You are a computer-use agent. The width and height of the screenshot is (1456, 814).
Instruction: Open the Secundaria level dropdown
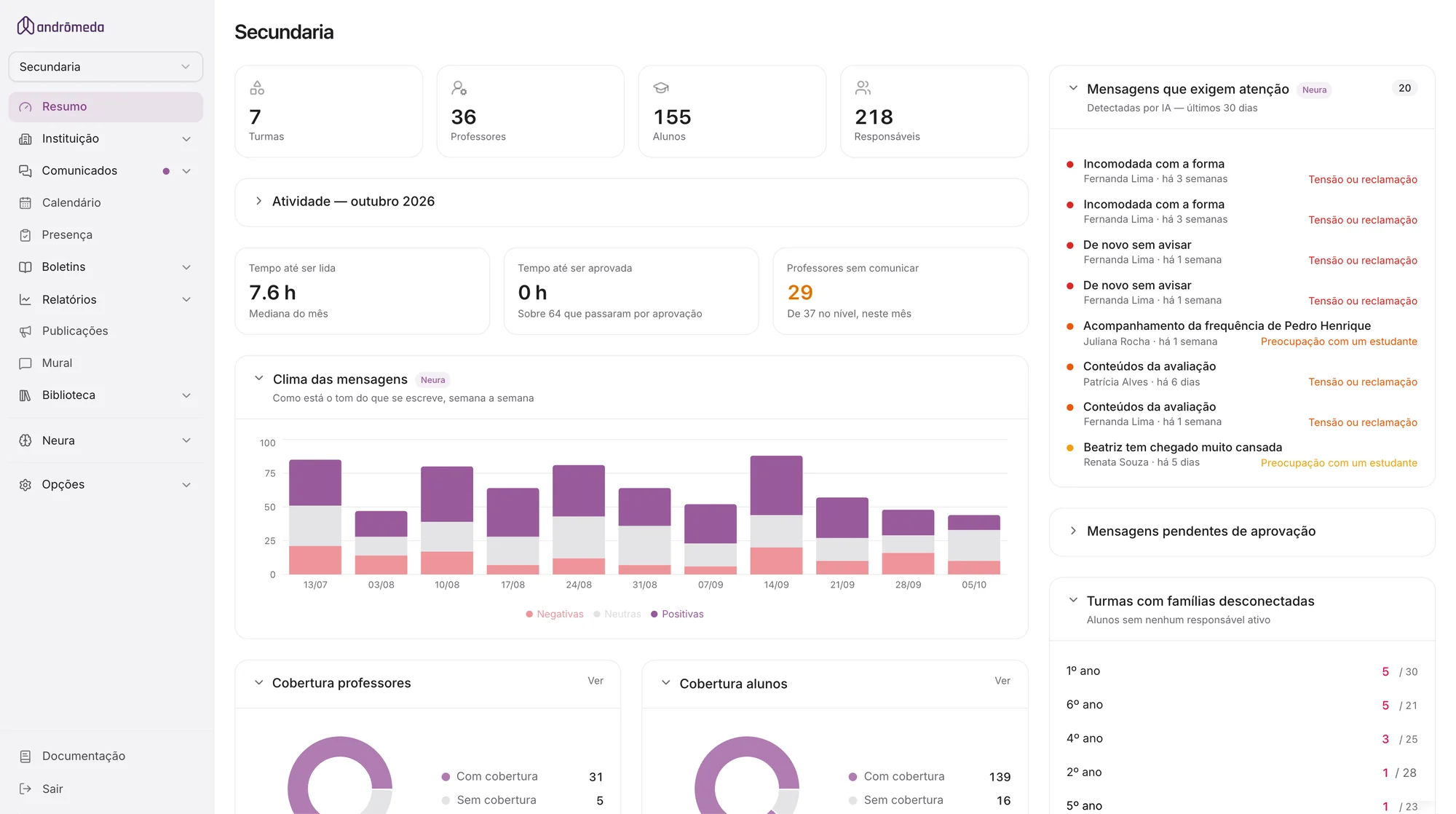point(106,67)
